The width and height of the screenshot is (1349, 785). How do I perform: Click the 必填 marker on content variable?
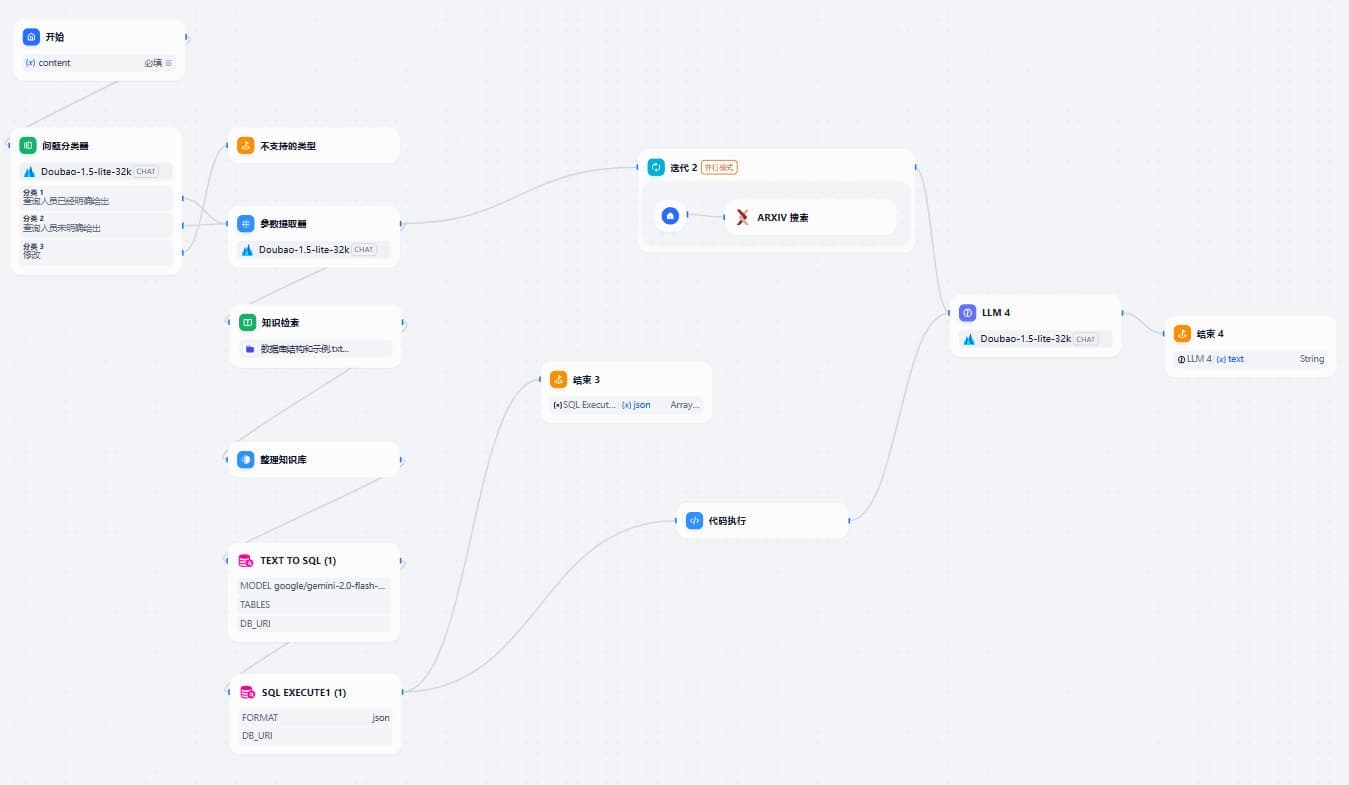[x=153, y=63]
